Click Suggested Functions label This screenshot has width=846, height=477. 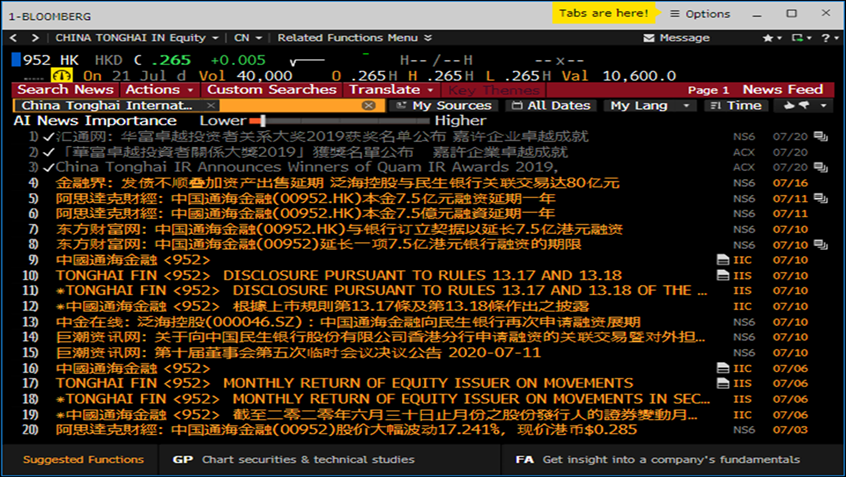(83, 460)
